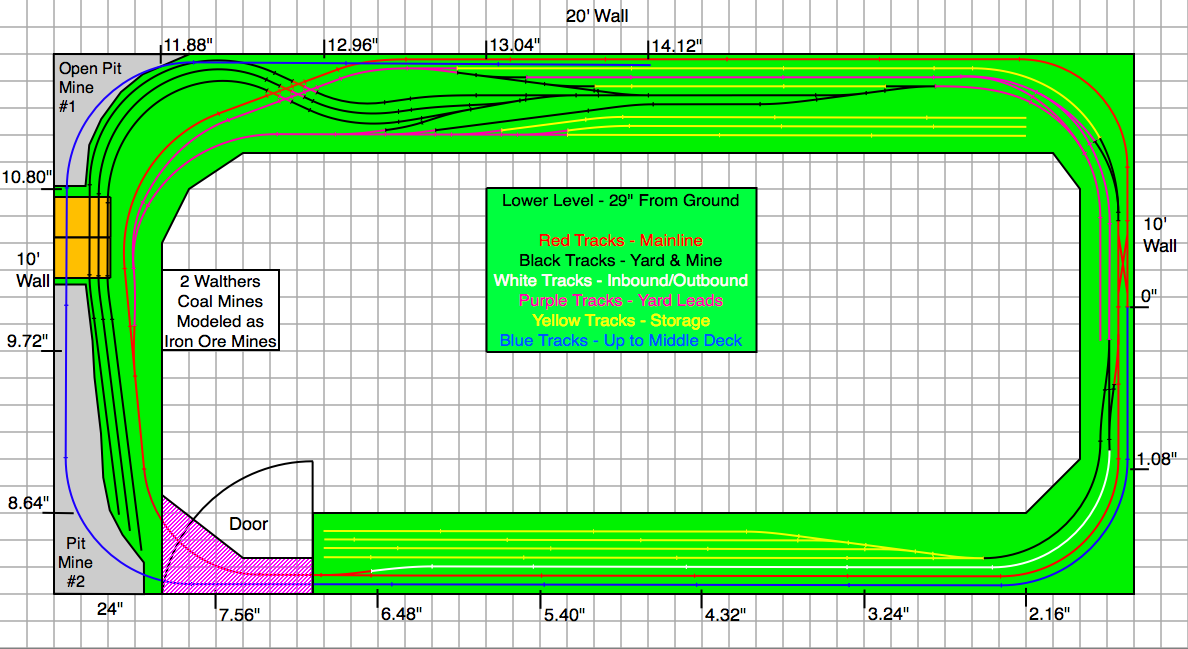The image size is (1188, 649).
Task: Click the "Door" label
Action: click(x=249, y=524)
